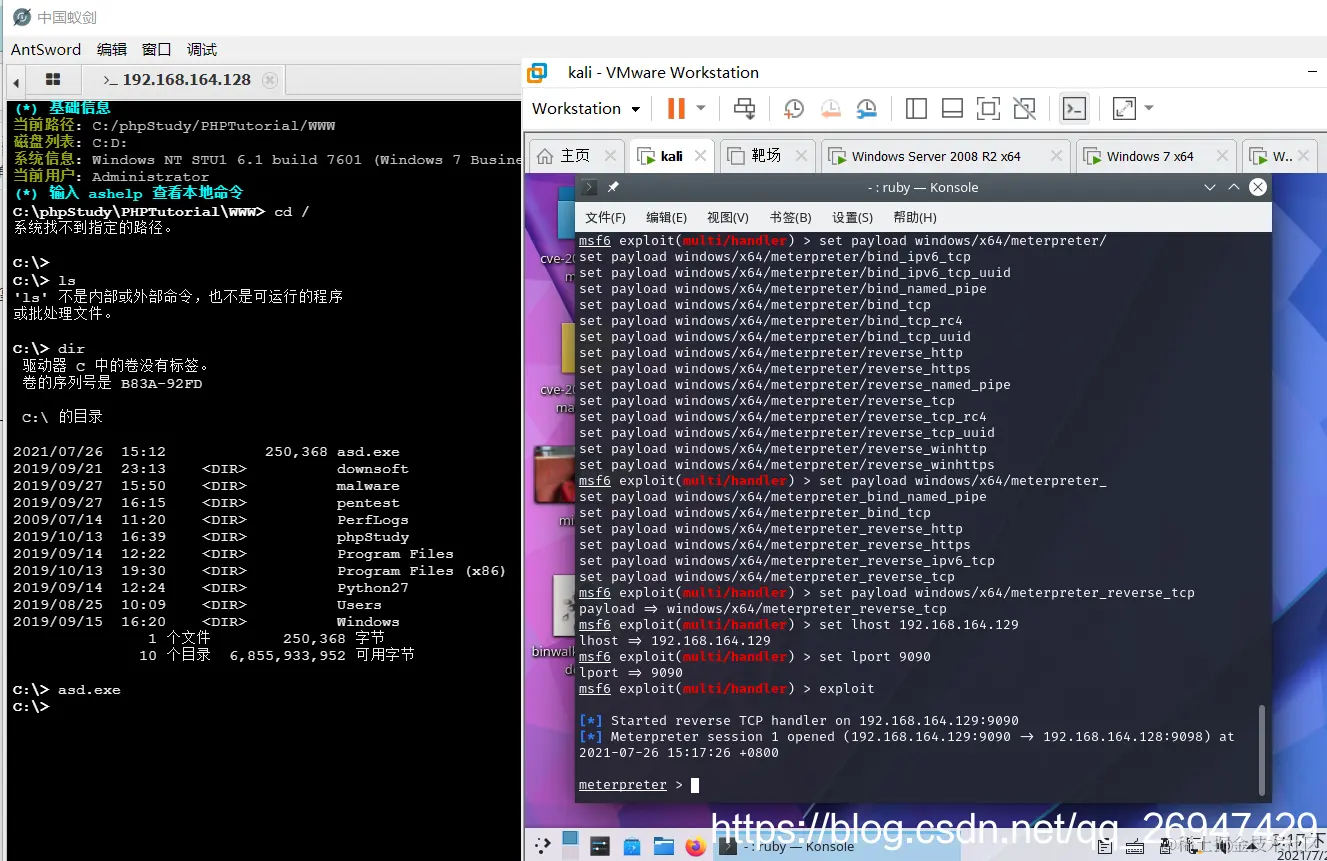Open the 视图(V) menu in Konsole

click(727, 217)
